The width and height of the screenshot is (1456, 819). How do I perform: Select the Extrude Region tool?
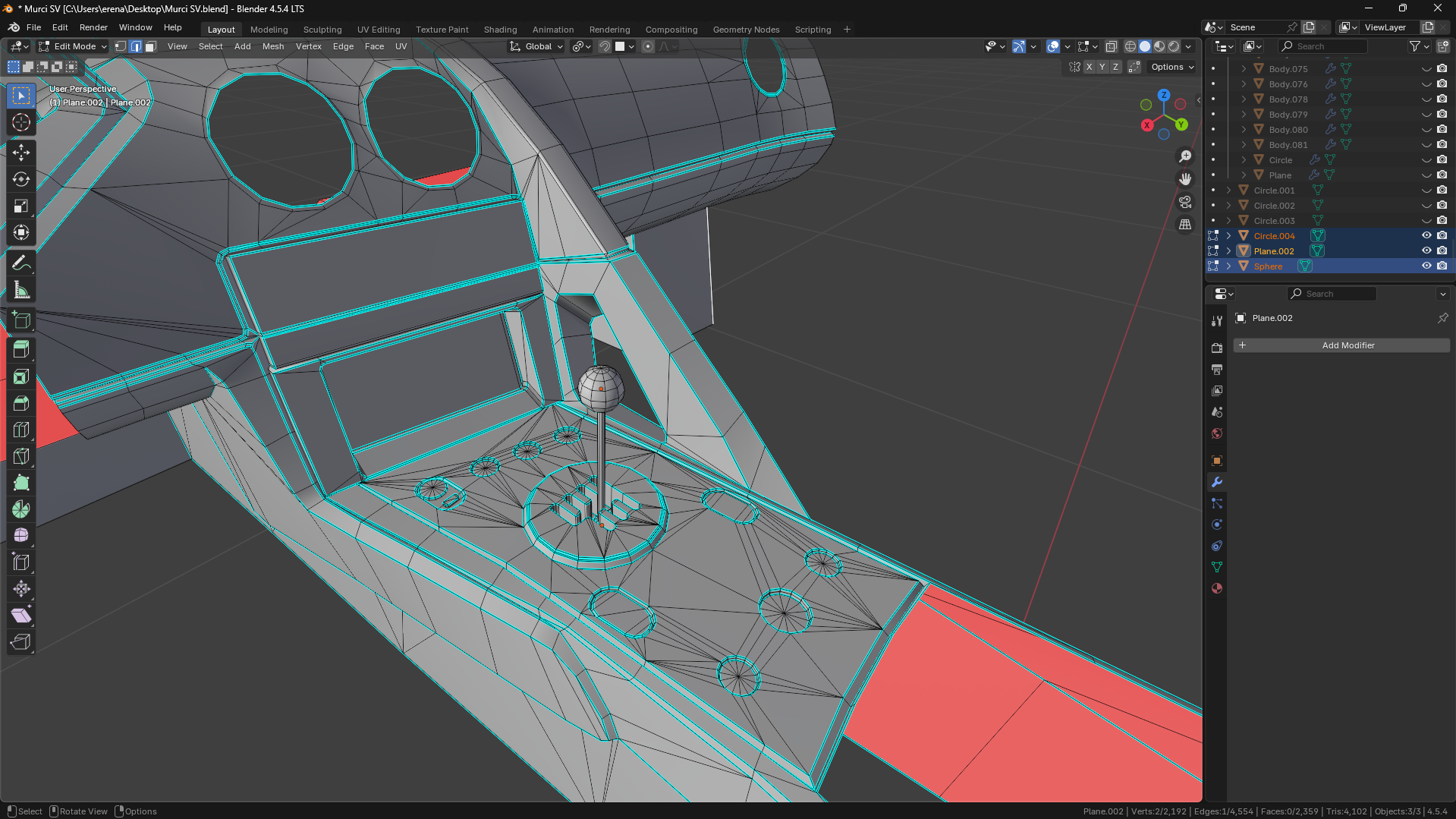(x=21, y=350)
